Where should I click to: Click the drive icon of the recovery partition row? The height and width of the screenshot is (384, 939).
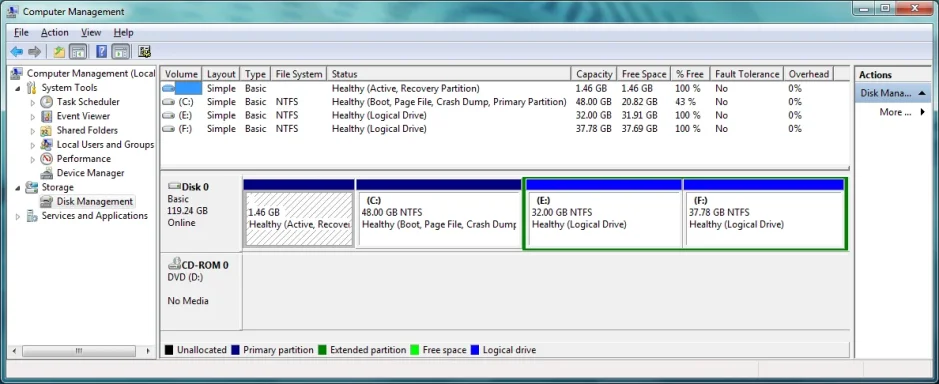168,89
